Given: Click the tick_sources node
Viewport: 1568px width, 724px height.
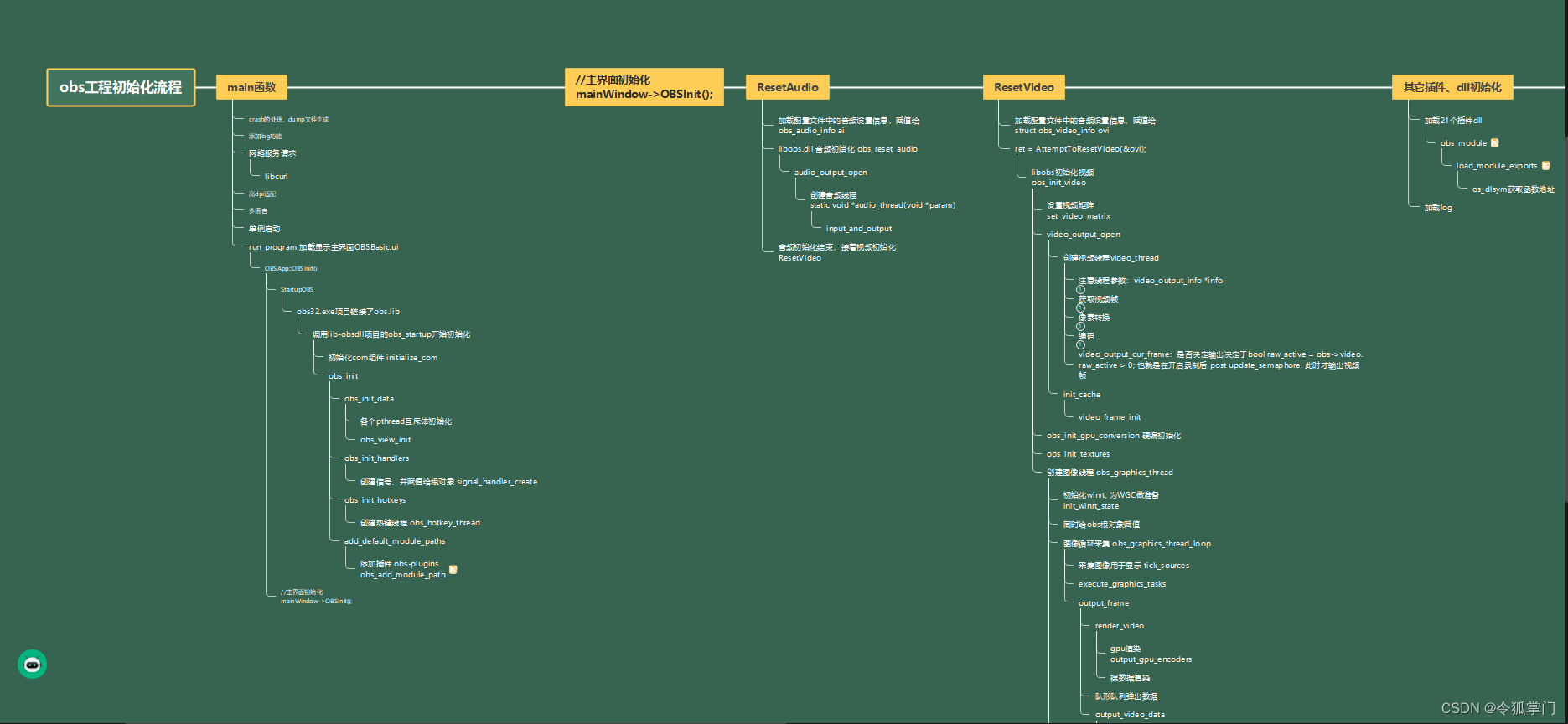Looking at the screenshot, I should pos(1134,566).
